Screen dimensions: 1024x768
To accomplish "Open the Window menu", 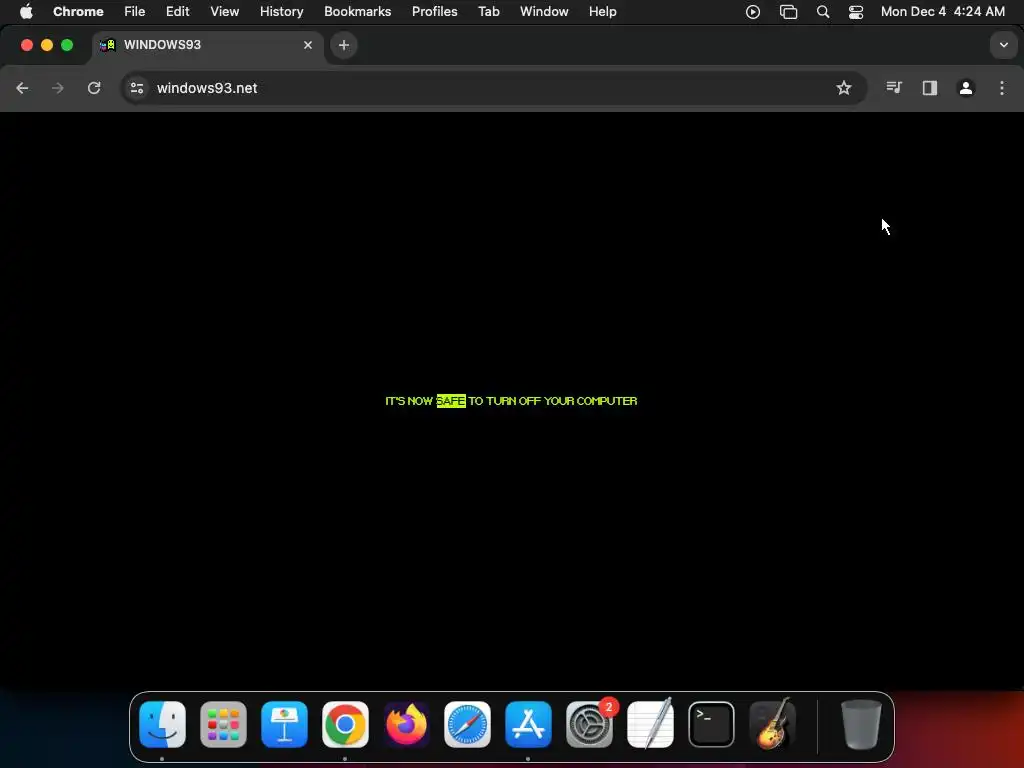I will 544,12.
